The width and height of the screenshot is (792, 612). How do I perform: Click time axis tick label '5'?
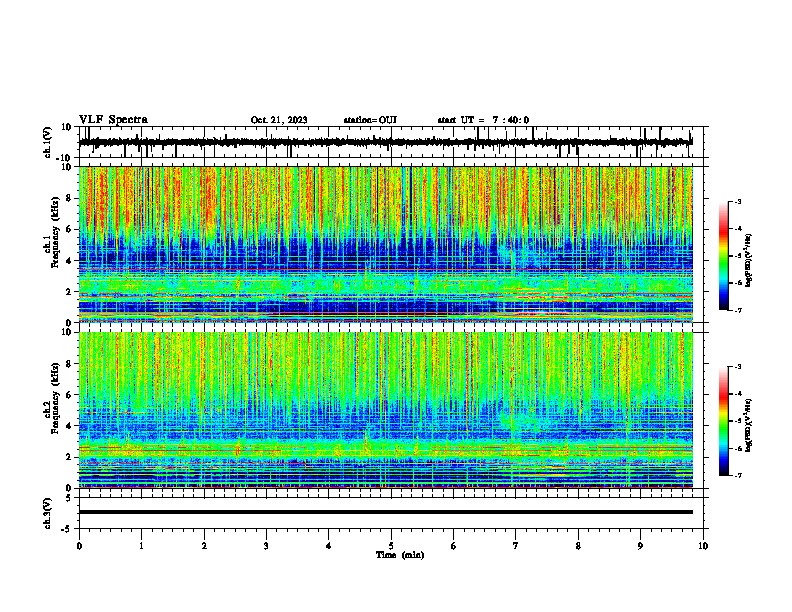point(391,546)
